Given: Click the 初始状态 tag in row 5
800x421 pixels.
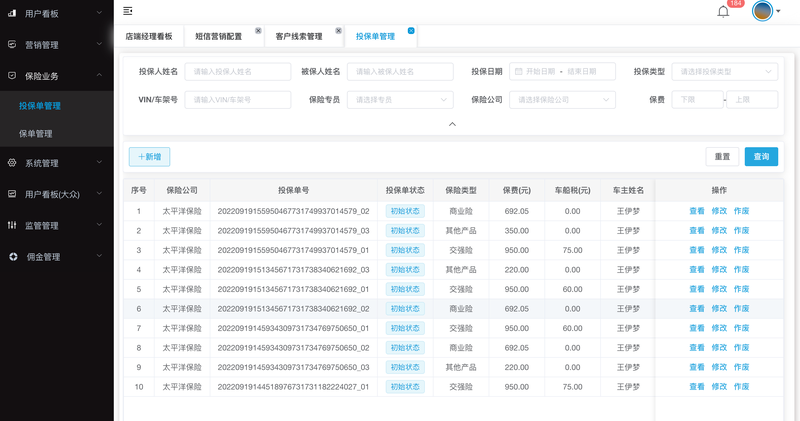Looking at the screenshot, I should coord(405,289).
